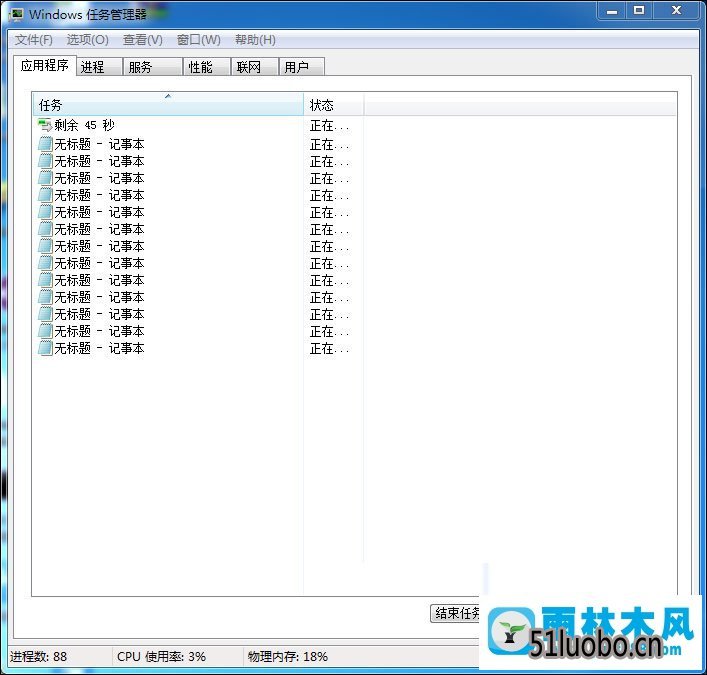Click 物理内存: 18% in status bar
707x675 pixels.
288,657
